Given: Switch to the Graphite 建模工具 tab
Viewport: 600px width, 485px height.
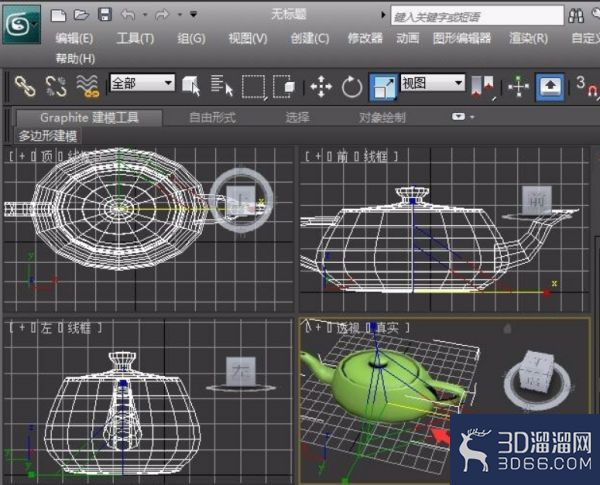Looking at the screenshot, I should coord(89,118).
